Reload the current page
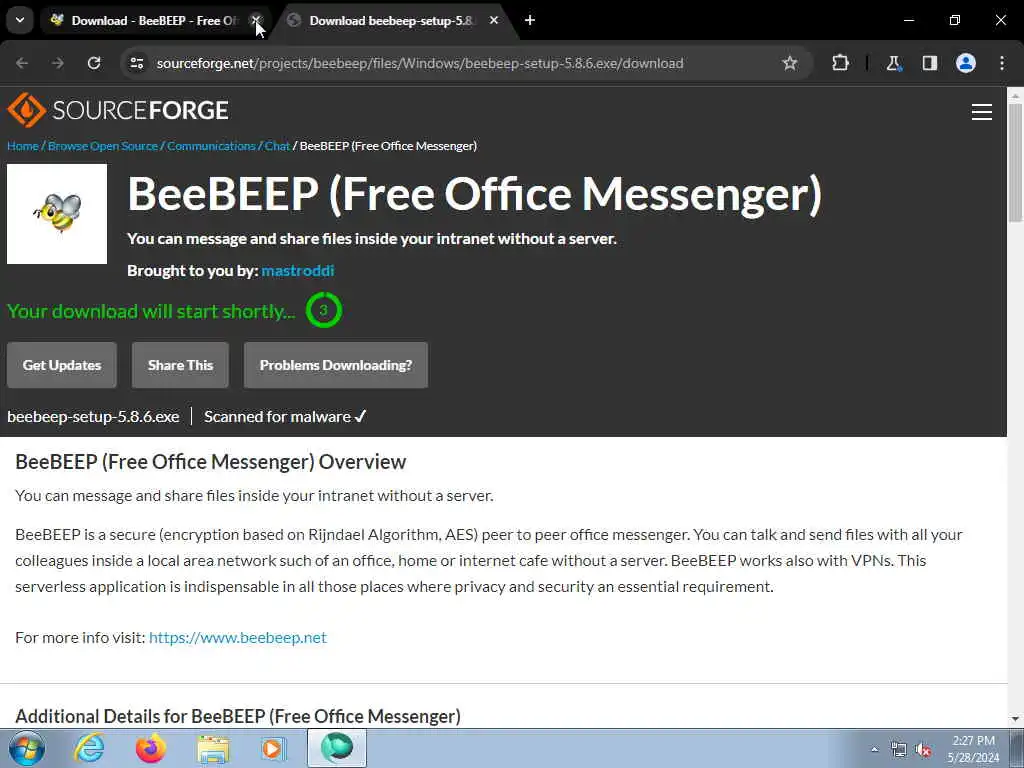The width and height of the screenshot is (1024, 768). pos(94,63)
